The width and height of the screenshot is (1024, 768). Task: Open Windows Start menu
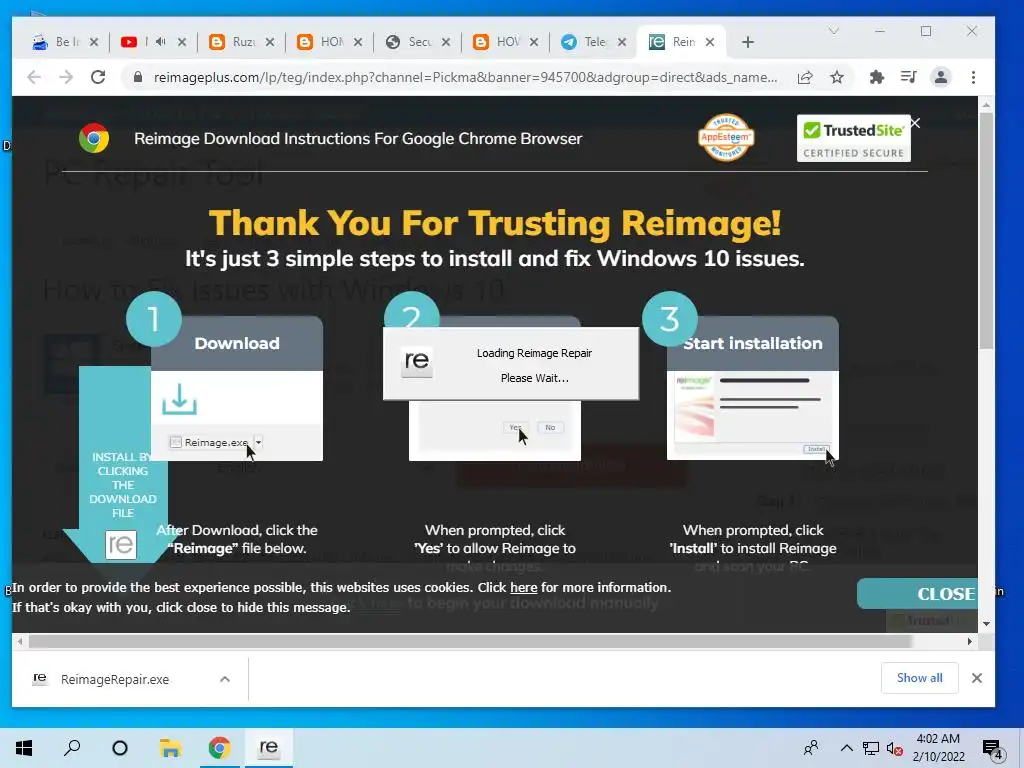24,748
